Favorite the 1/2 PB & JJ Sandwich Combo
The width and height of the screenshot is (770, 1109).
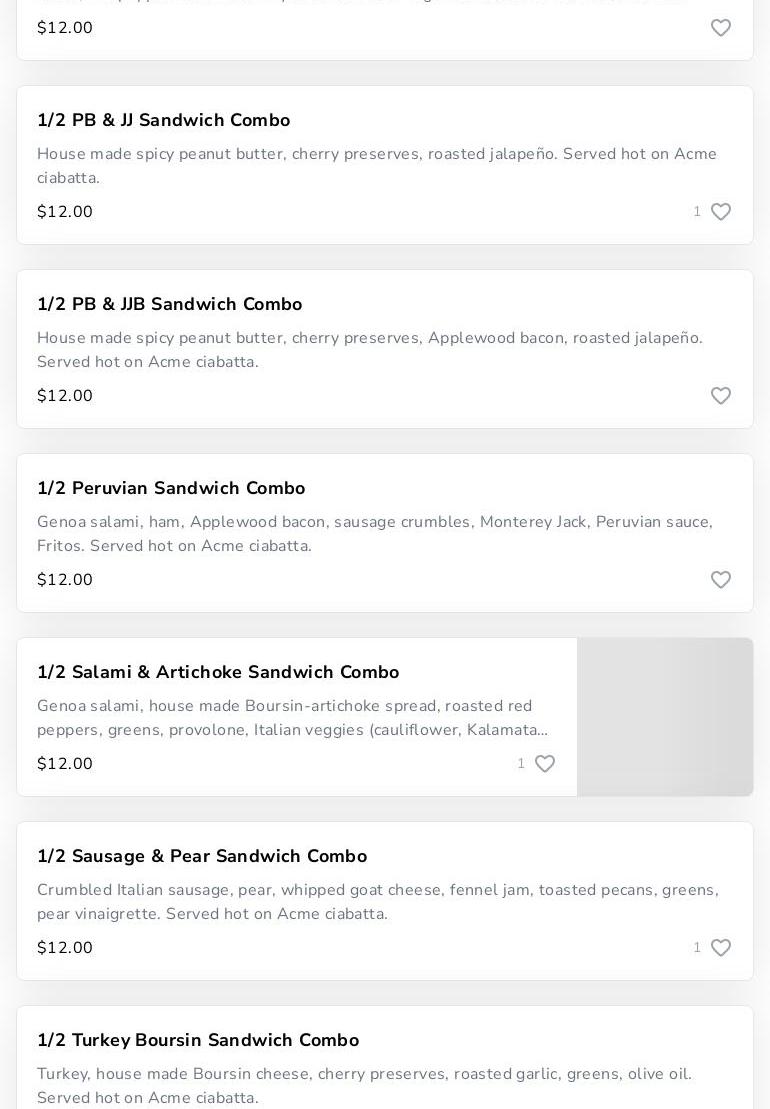[x=721, y=212]
